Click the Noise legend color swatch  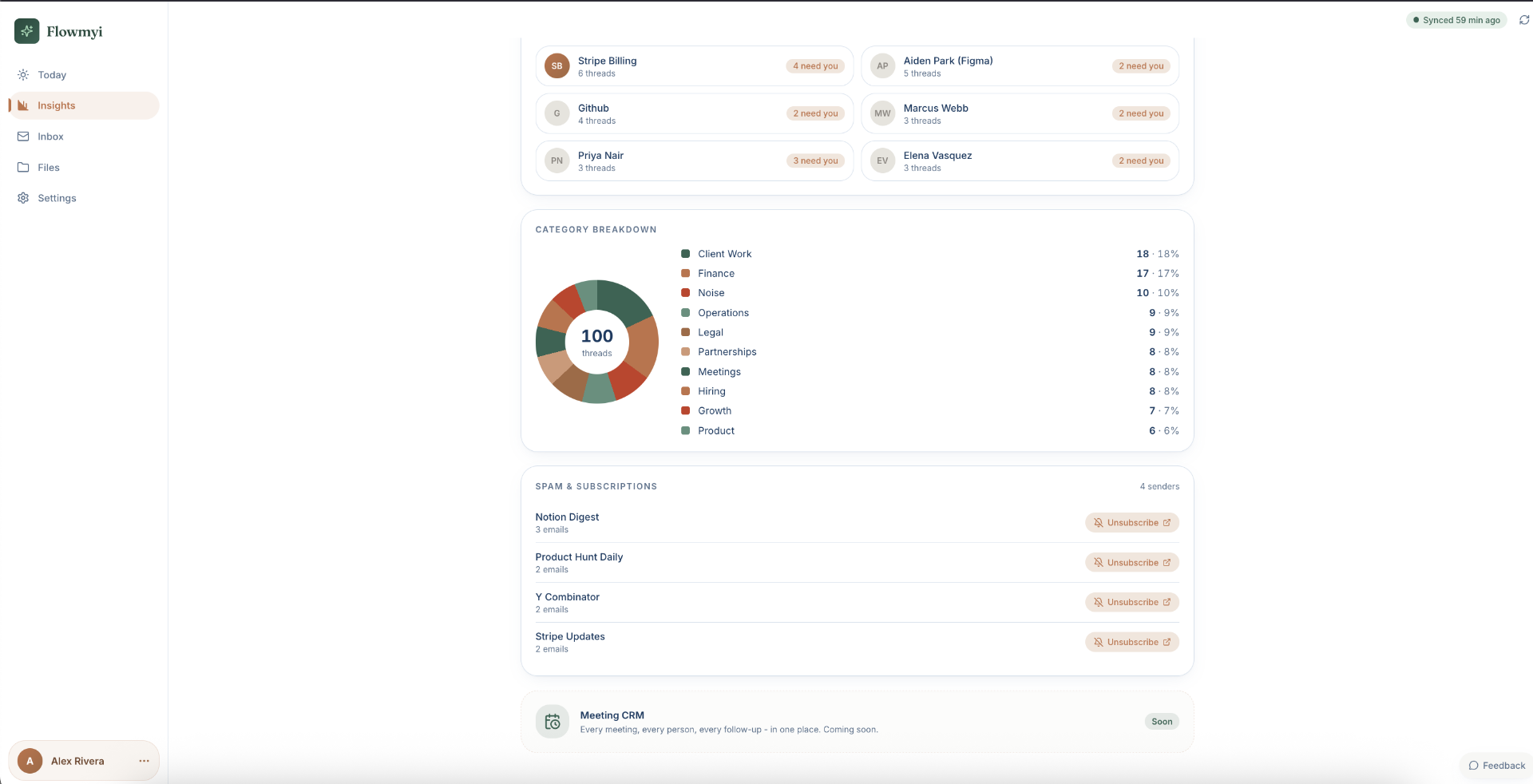(685, 293)
